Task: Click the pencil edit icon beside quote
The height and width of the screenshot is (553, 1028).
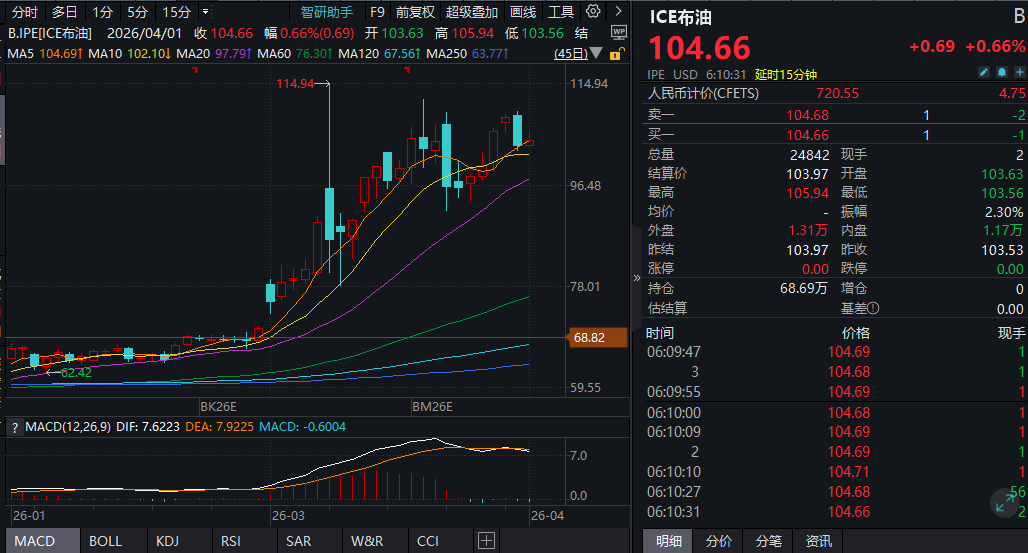Action: 984,73
